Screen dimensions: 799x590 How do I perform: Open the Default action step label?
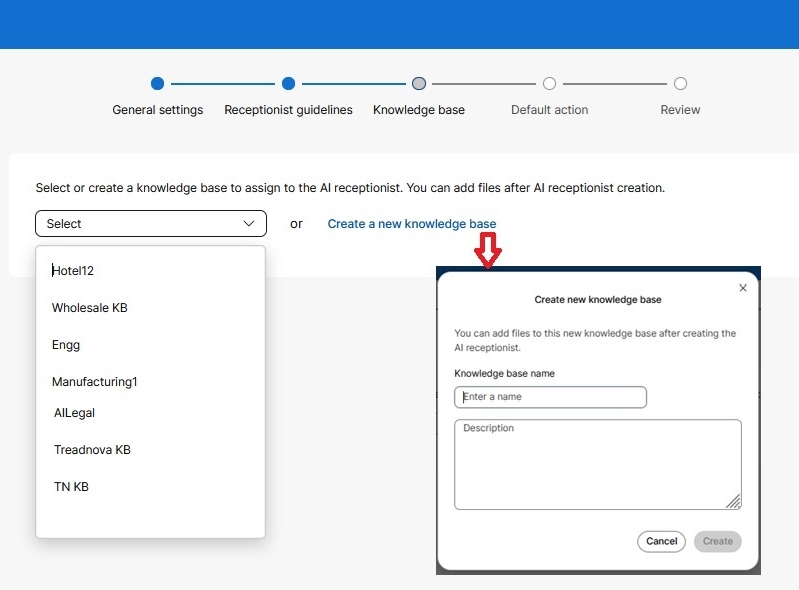tap(549, 110)
